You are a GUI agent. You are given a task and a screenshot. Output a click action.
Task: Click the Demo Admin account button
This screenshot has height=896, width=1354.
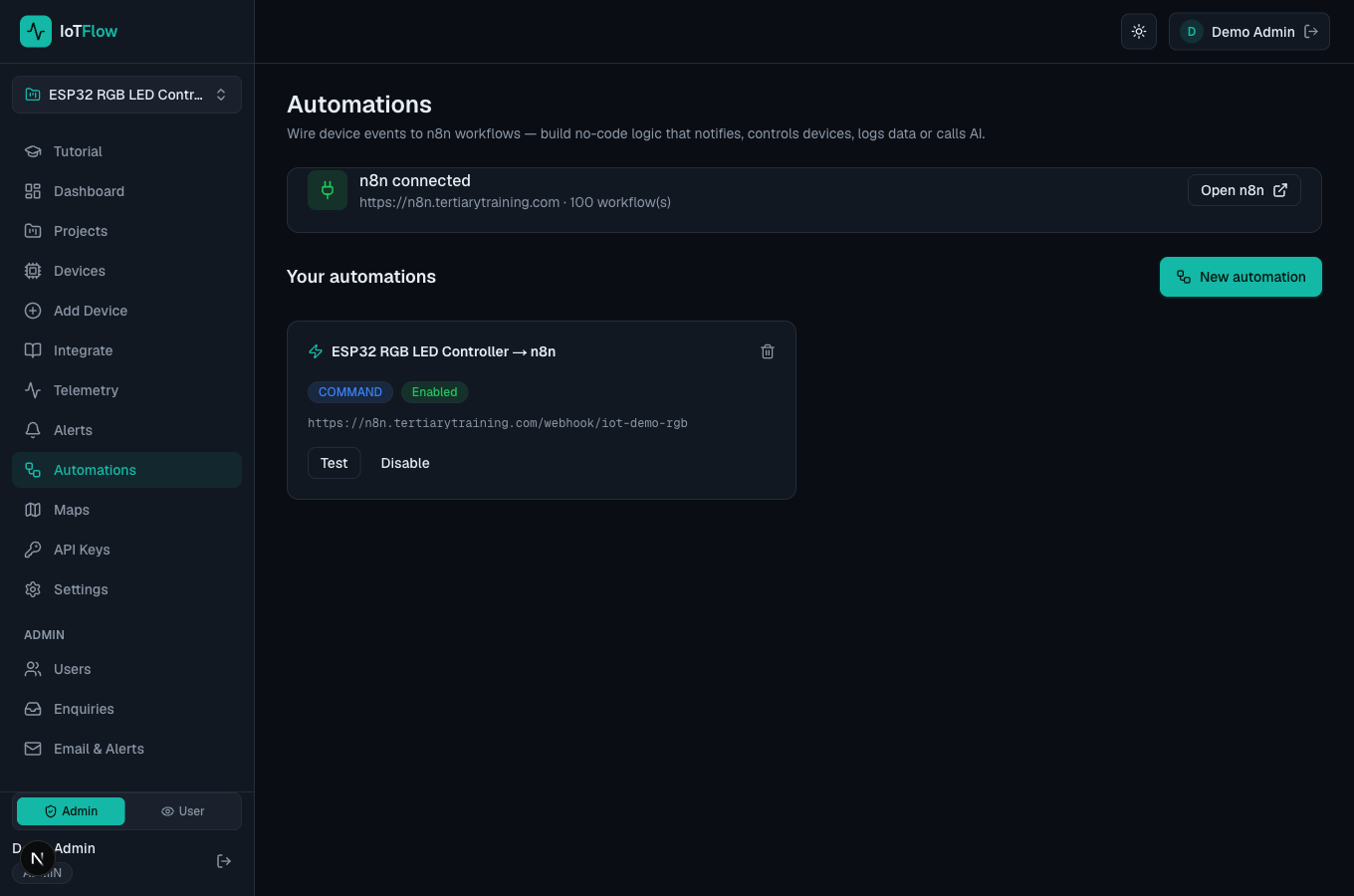1249,32
